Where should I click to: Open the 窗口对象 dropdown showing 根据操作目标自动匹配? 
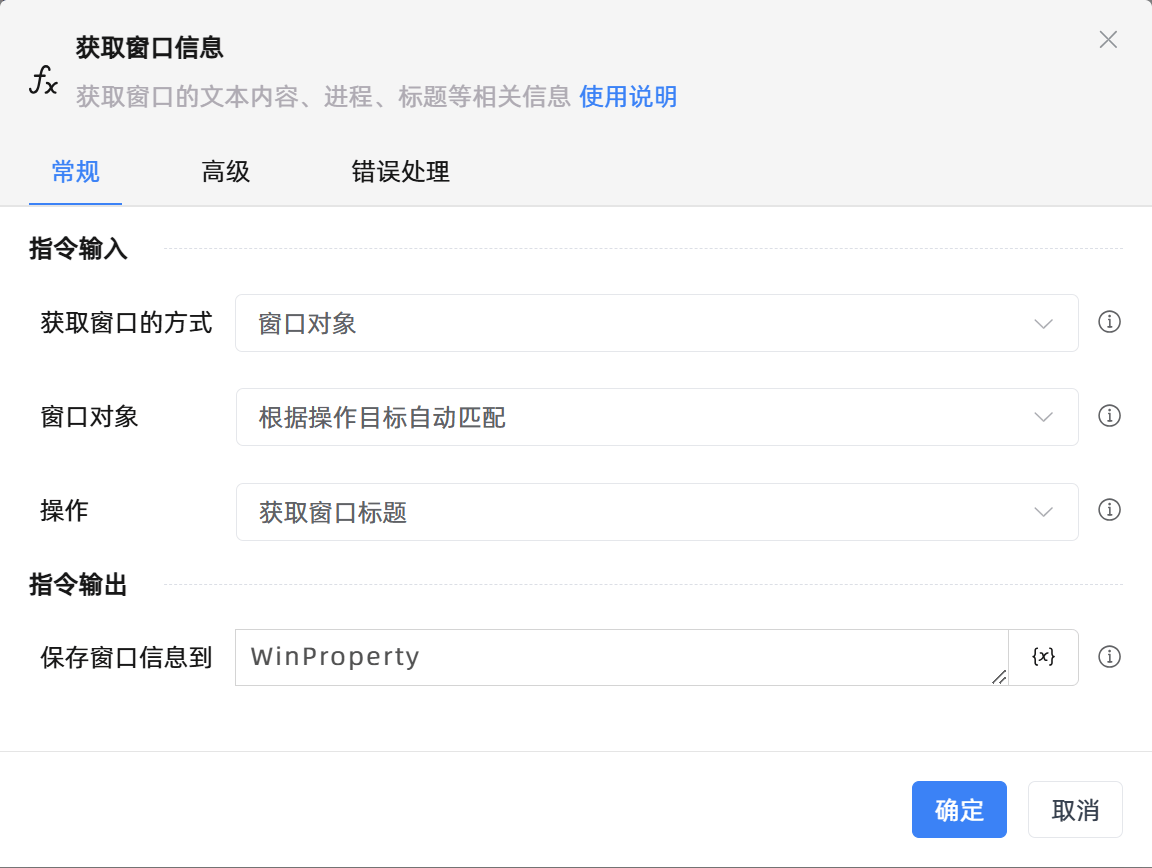point(657,417)
